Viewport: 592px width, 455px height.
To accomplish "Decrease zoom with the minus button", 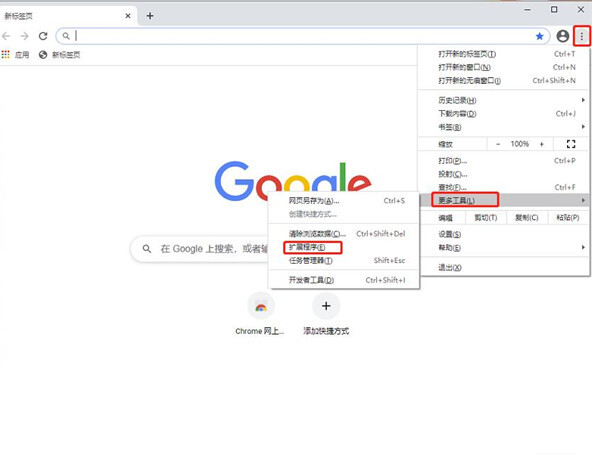I will [x=498, y=144].
